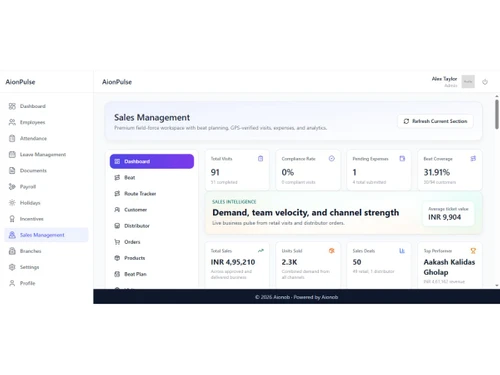500x375 pixels.
Task: Click the Pending Expenses card icon
Action: coord(402,159)
